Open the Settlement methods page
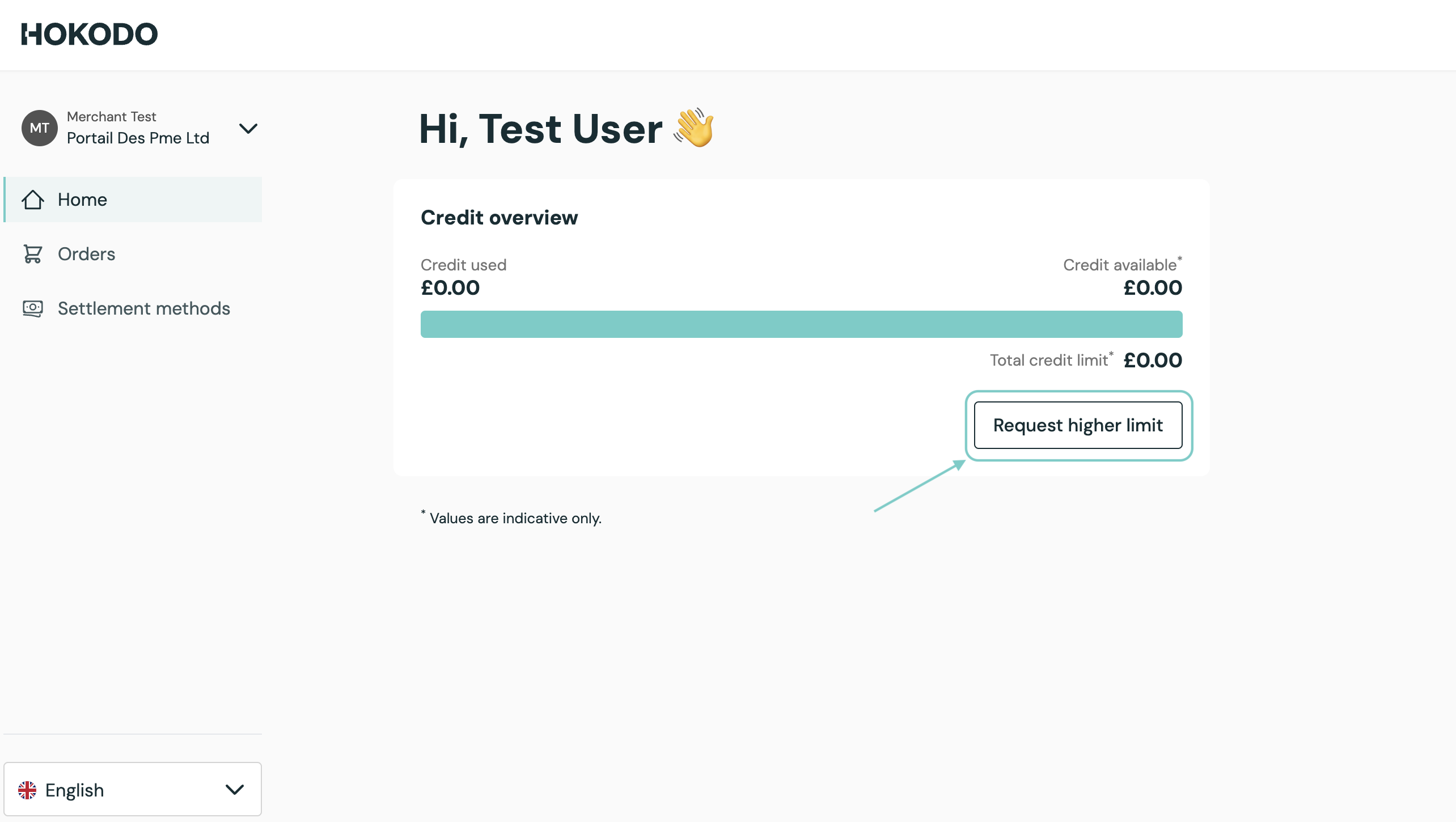 coord(144,308)
